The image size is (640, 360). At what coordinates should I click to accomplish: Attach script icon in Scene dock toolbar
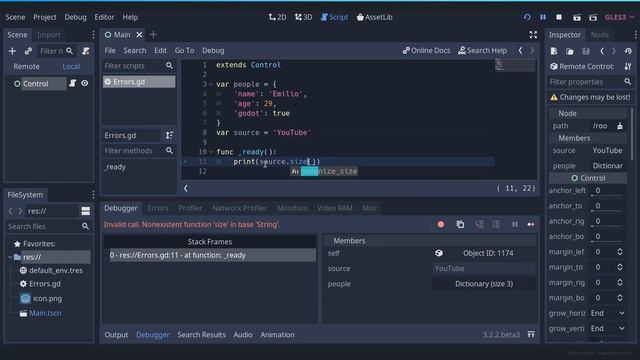[x=86, y=51]
